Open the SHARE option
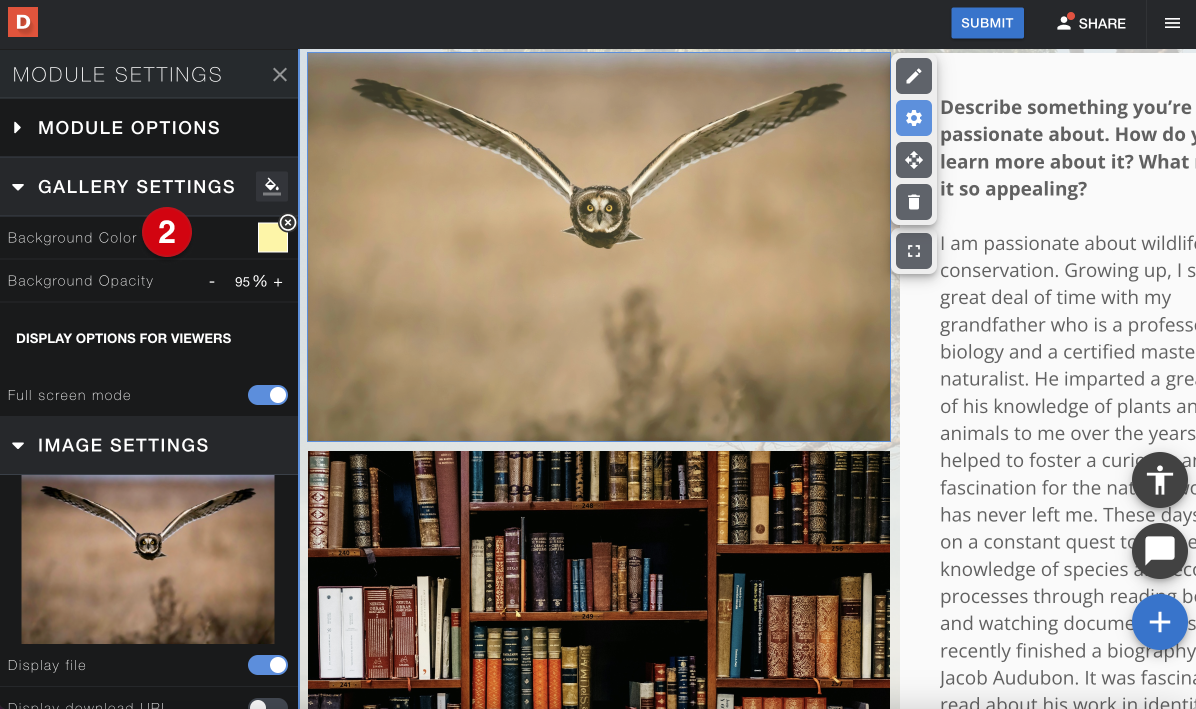 (1091, 23)
